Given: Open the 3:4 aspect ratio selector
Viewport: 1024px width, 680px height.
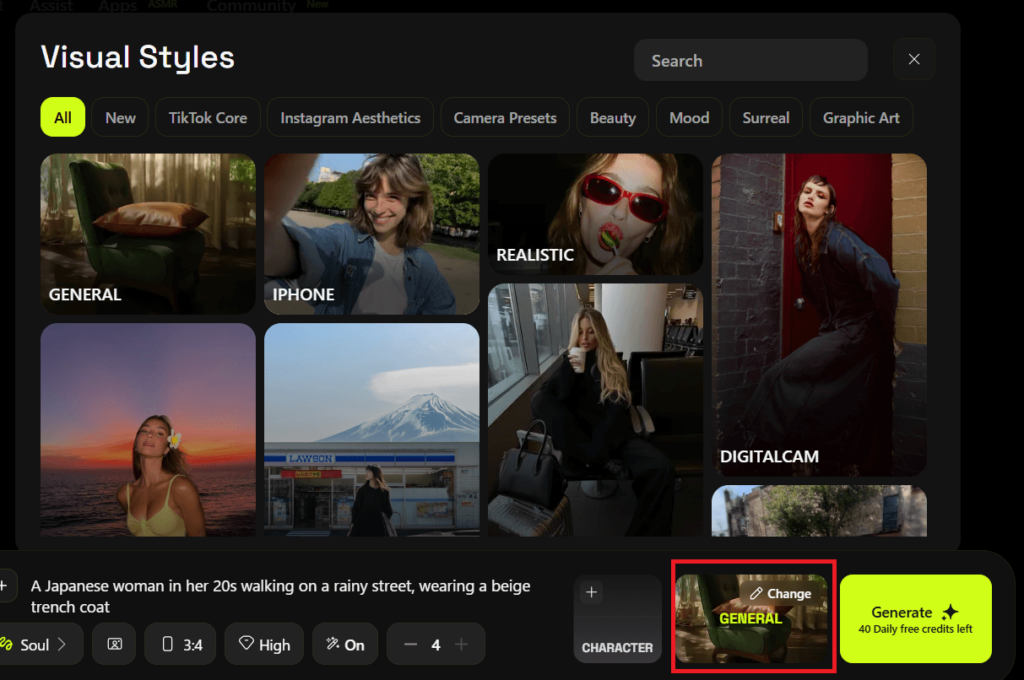Looking at the screenshot, I should 181,645.
